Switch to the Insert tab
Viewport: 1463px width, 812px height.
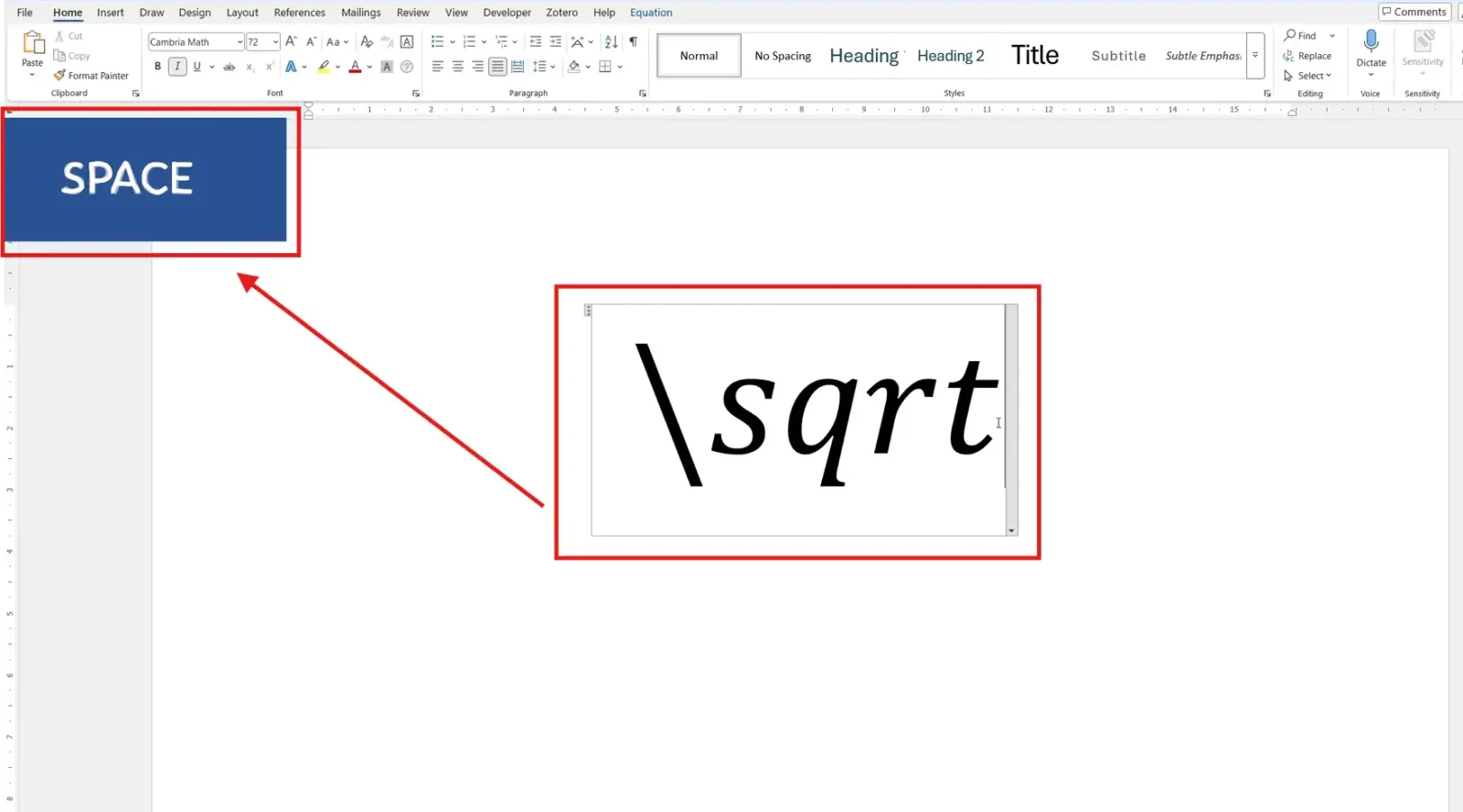[111, 13]
